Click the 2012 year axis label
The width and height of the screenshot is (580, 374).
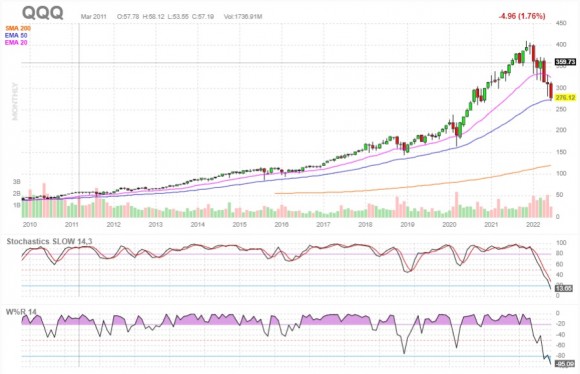(x=114, y=225)
